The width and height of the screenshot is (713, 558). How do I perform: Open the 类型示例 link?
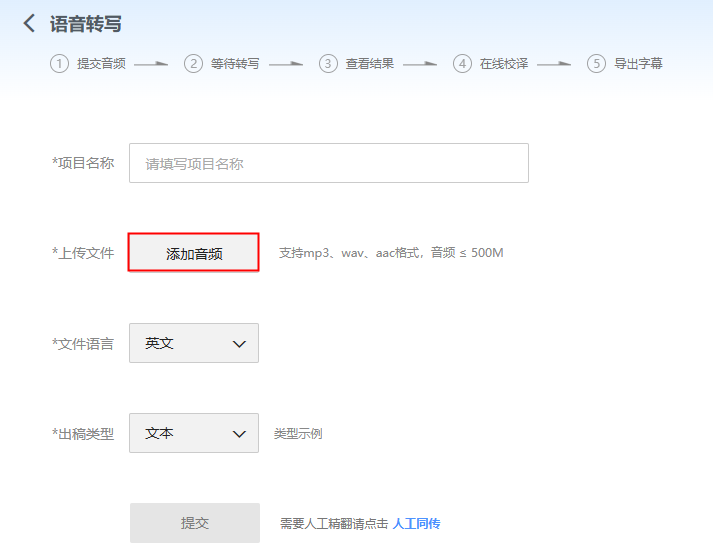point(298,434)
